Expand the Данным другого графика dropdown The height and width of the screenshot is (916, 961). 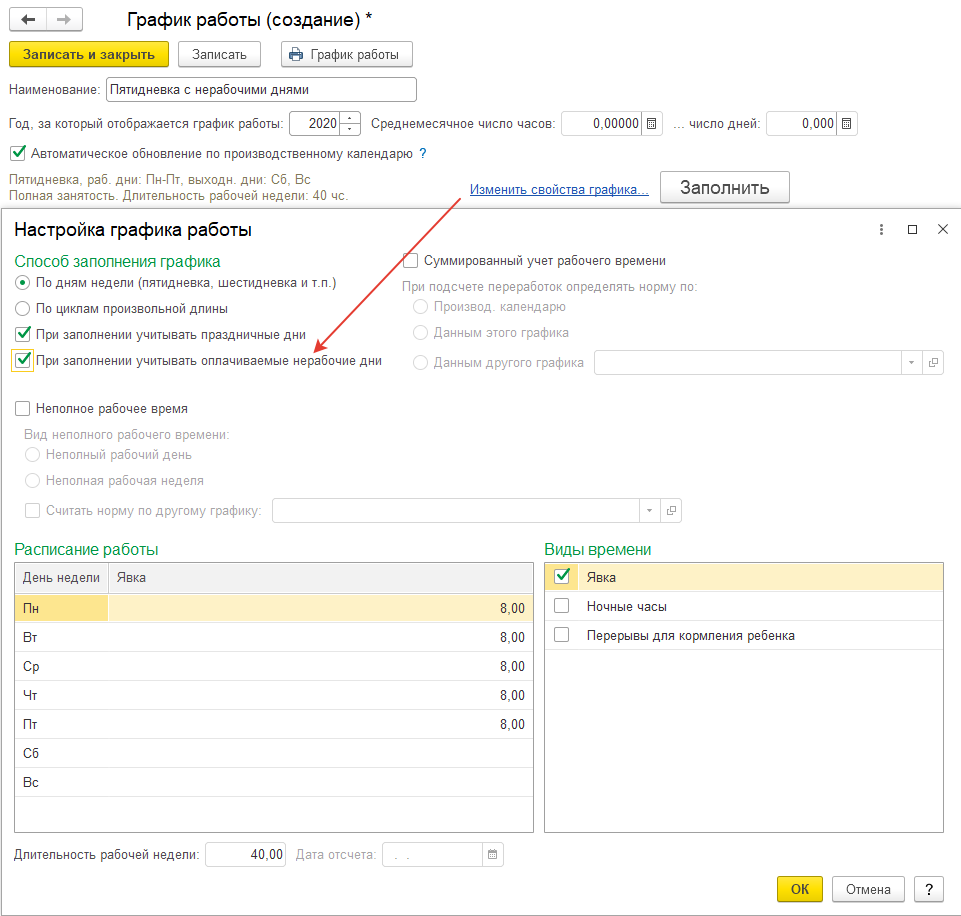(911, 363)
